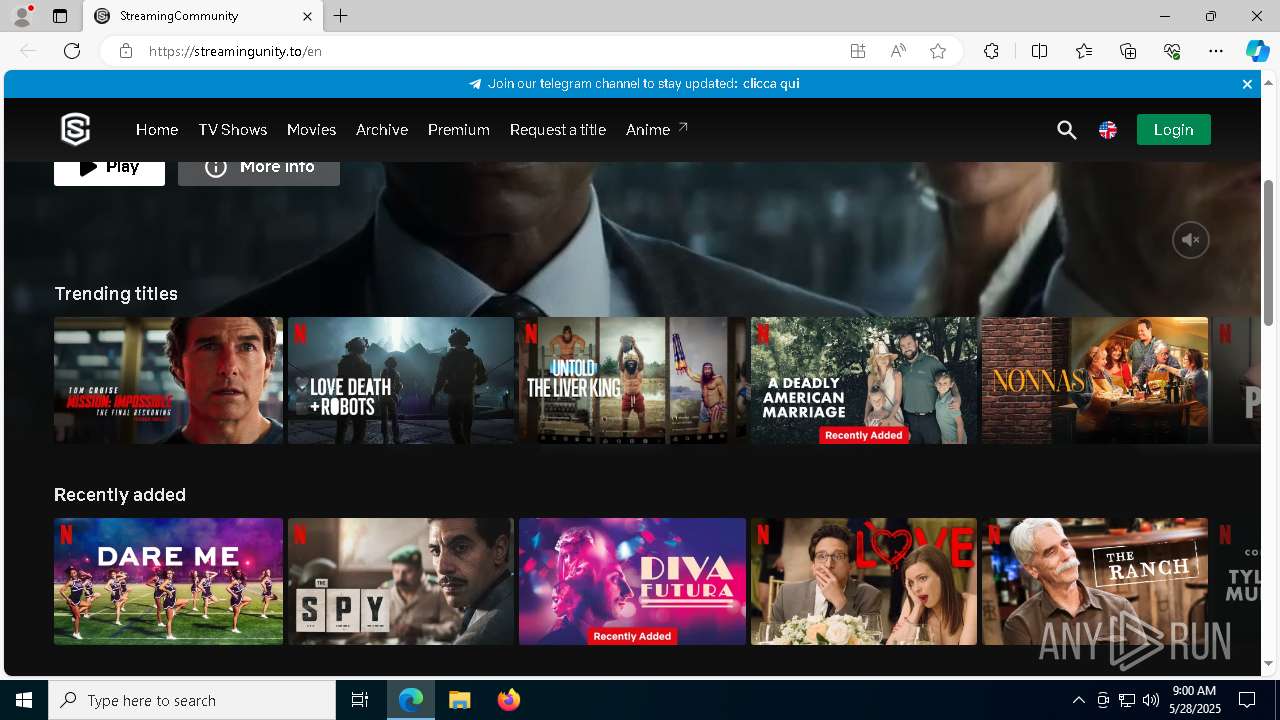
Task: Open the Windows Start menu
Action: (24, 700)
